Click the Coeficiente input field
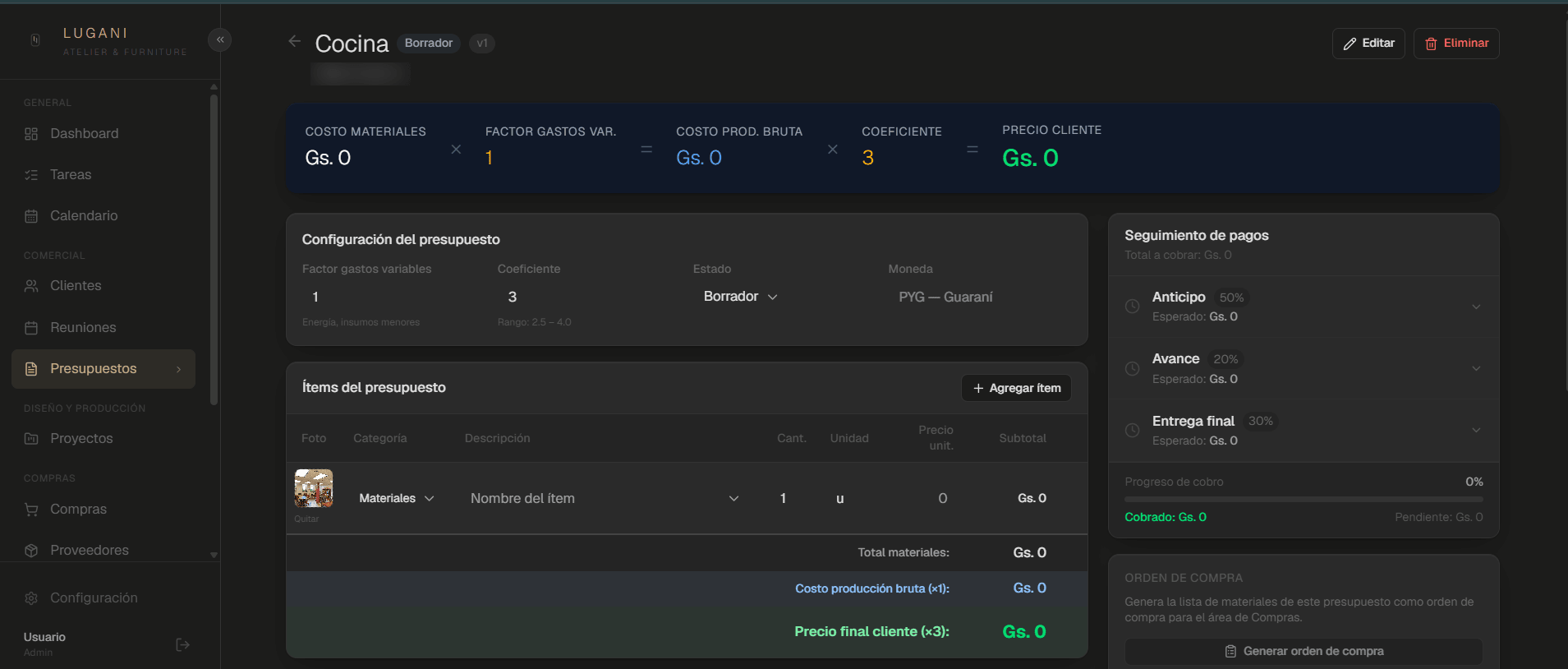Image resolution: width=1568 pixels, height=669 pixels. click(x=587, y=298)
